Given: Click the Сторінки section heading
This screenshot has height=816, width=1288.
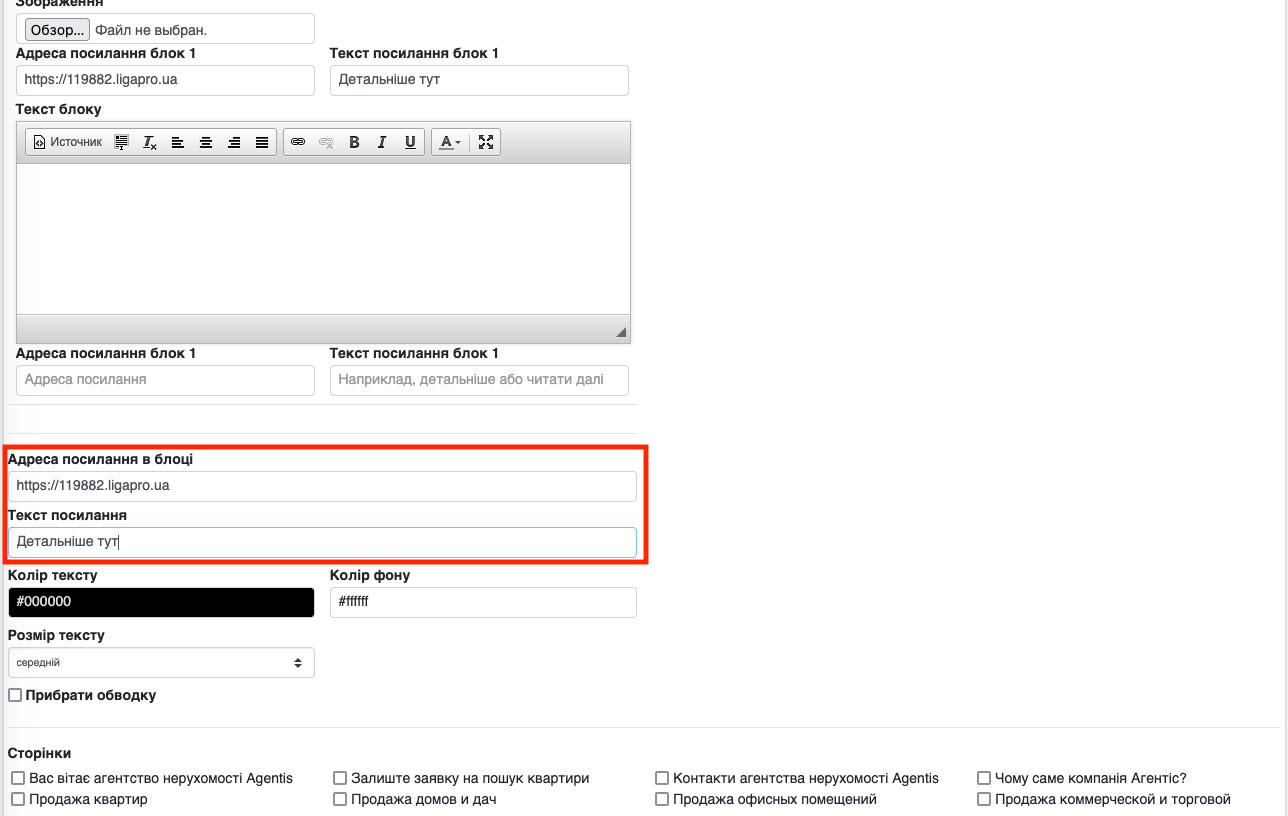Looking at the screenshot, I should pos(39,753).
